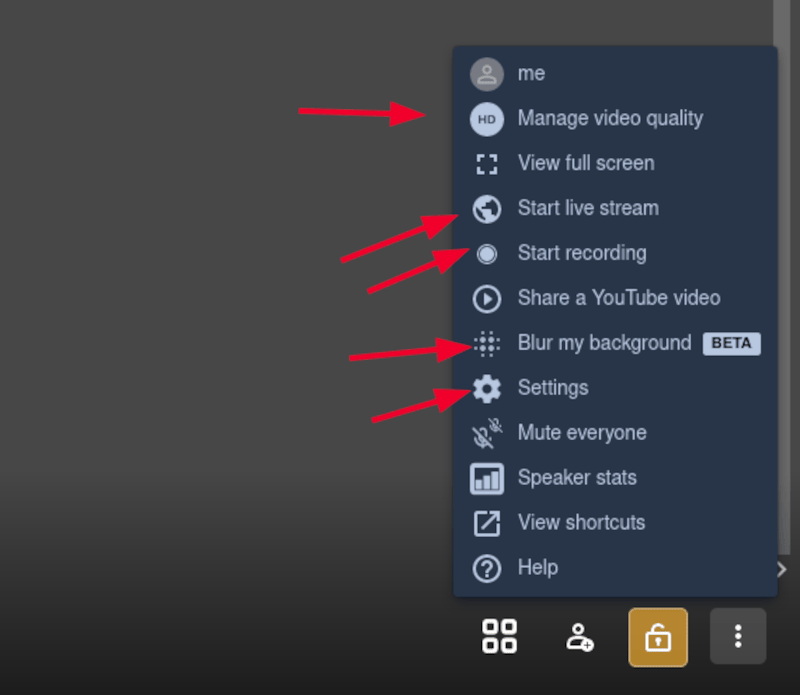This screenshot has width=800, height=695.
Task: Click the Help question mark icon
Action: click(x=487, y=568)
